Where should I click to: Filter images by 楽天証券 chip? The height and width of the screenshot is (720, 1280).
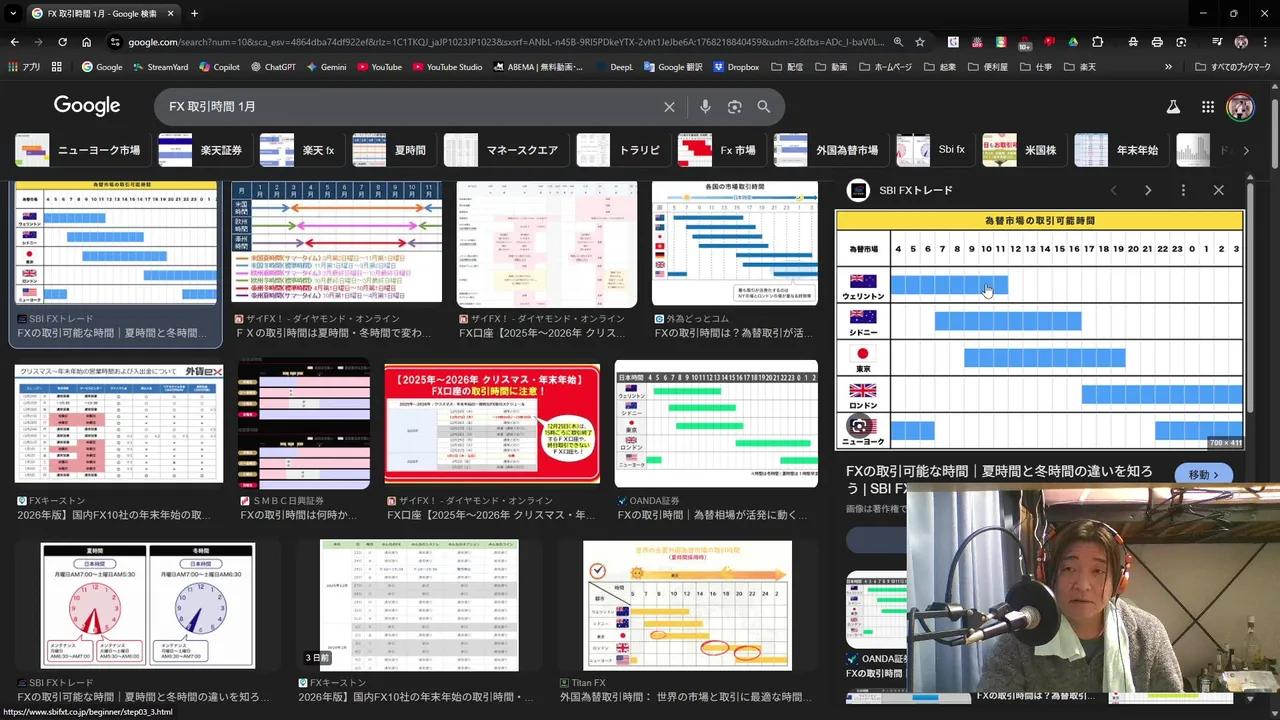coord(203,150)
